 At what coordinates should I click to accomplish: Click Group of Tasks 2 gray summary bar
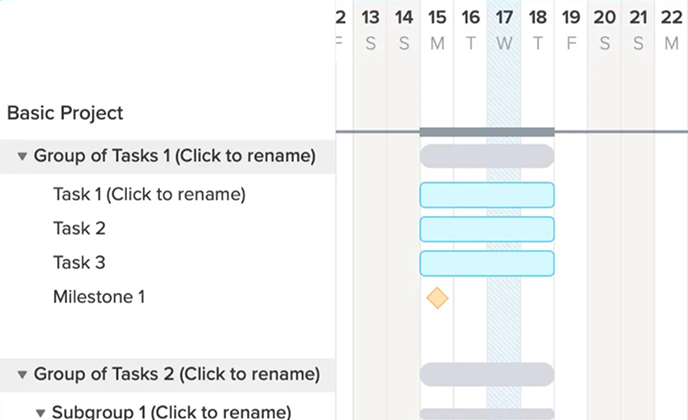point(487,374)
